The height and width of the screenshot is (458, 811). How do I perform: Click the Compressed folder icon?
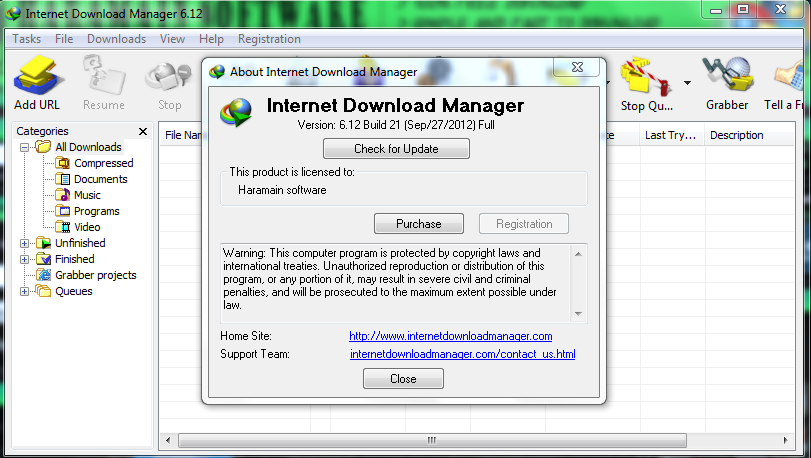[63, 163]
